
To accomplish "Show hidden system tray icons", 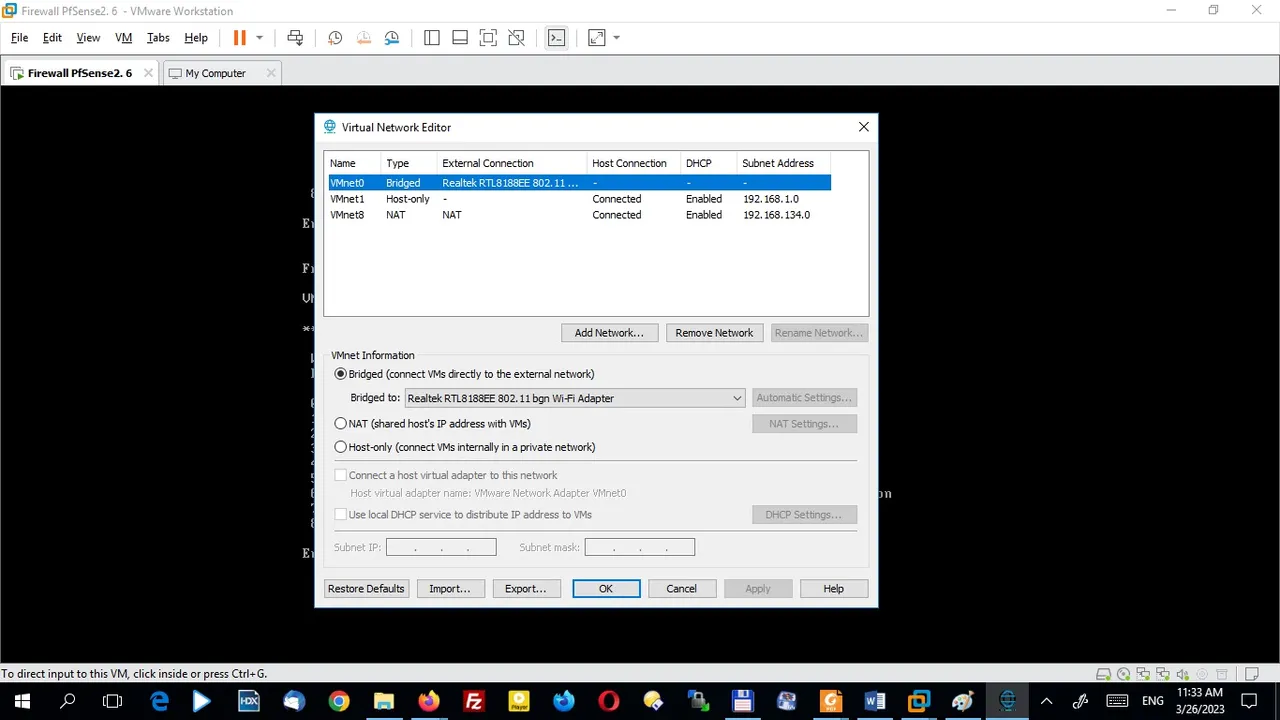I will 1046,701.
